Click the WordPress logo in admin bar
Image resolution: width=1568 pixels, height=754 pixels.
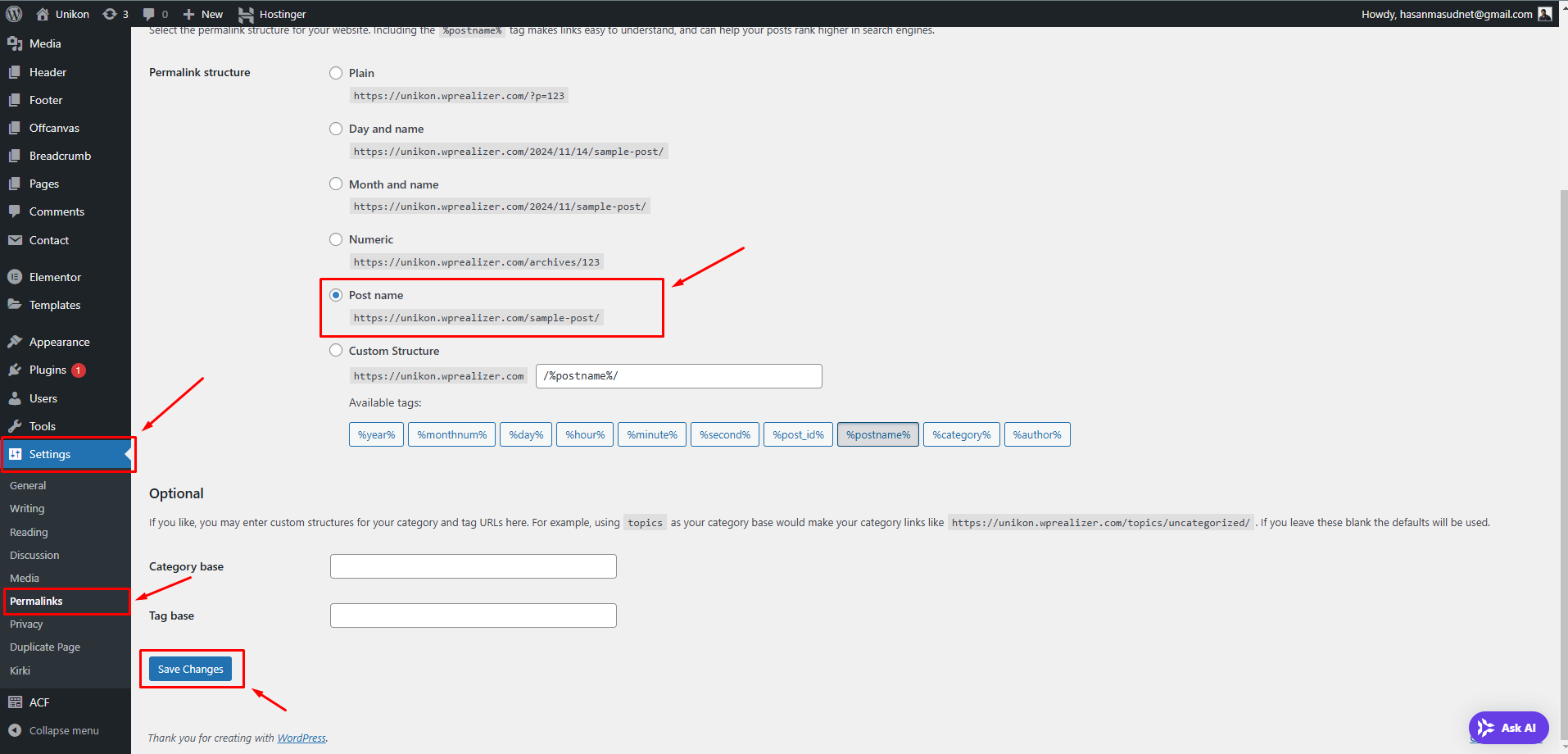(14, 14)
